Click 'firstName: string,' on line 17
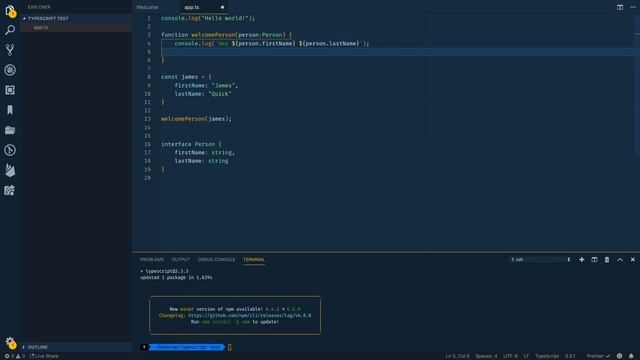 tap(204, 153)
